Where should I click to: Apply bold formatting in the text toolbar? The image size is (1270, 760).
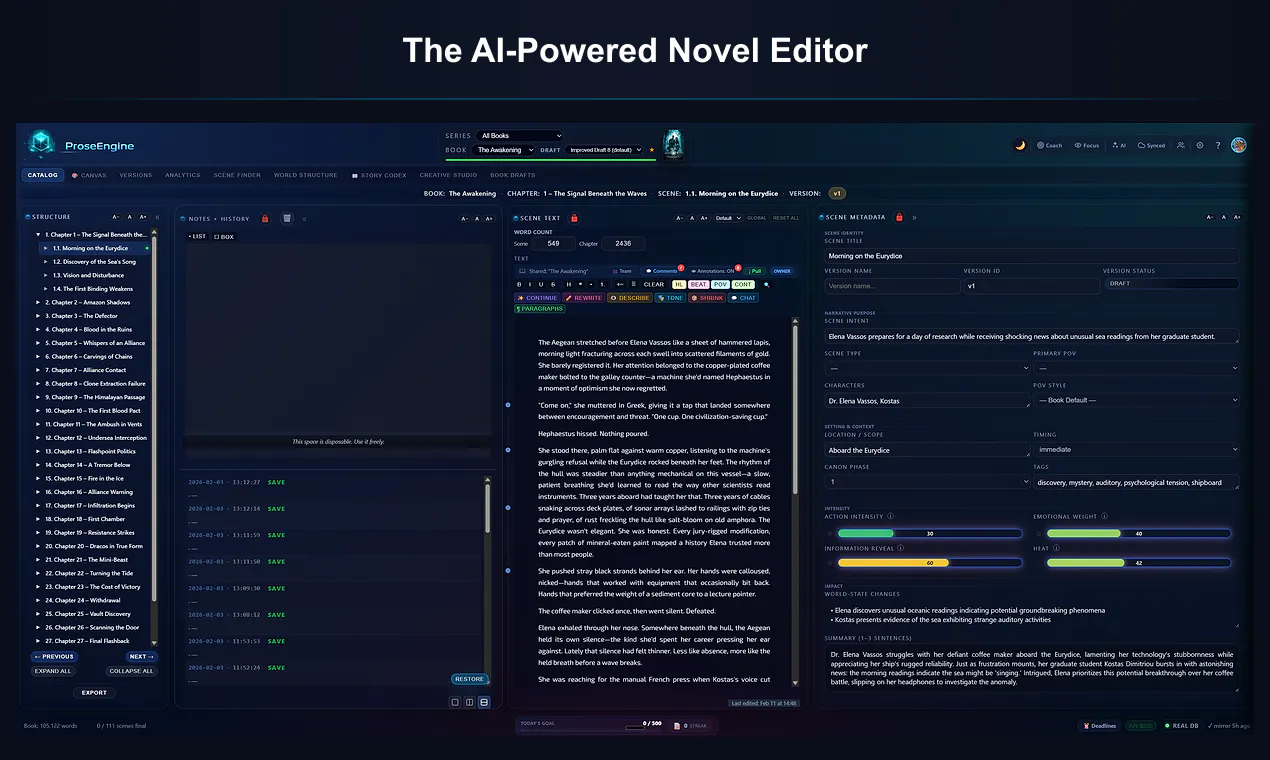519,284
